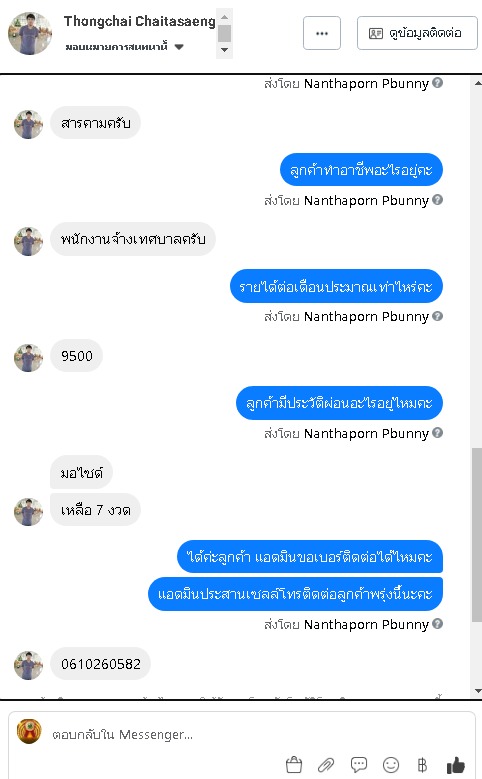Open the emoji smiley picker
This screenshot has height=779, width=482.
[391, 765]
